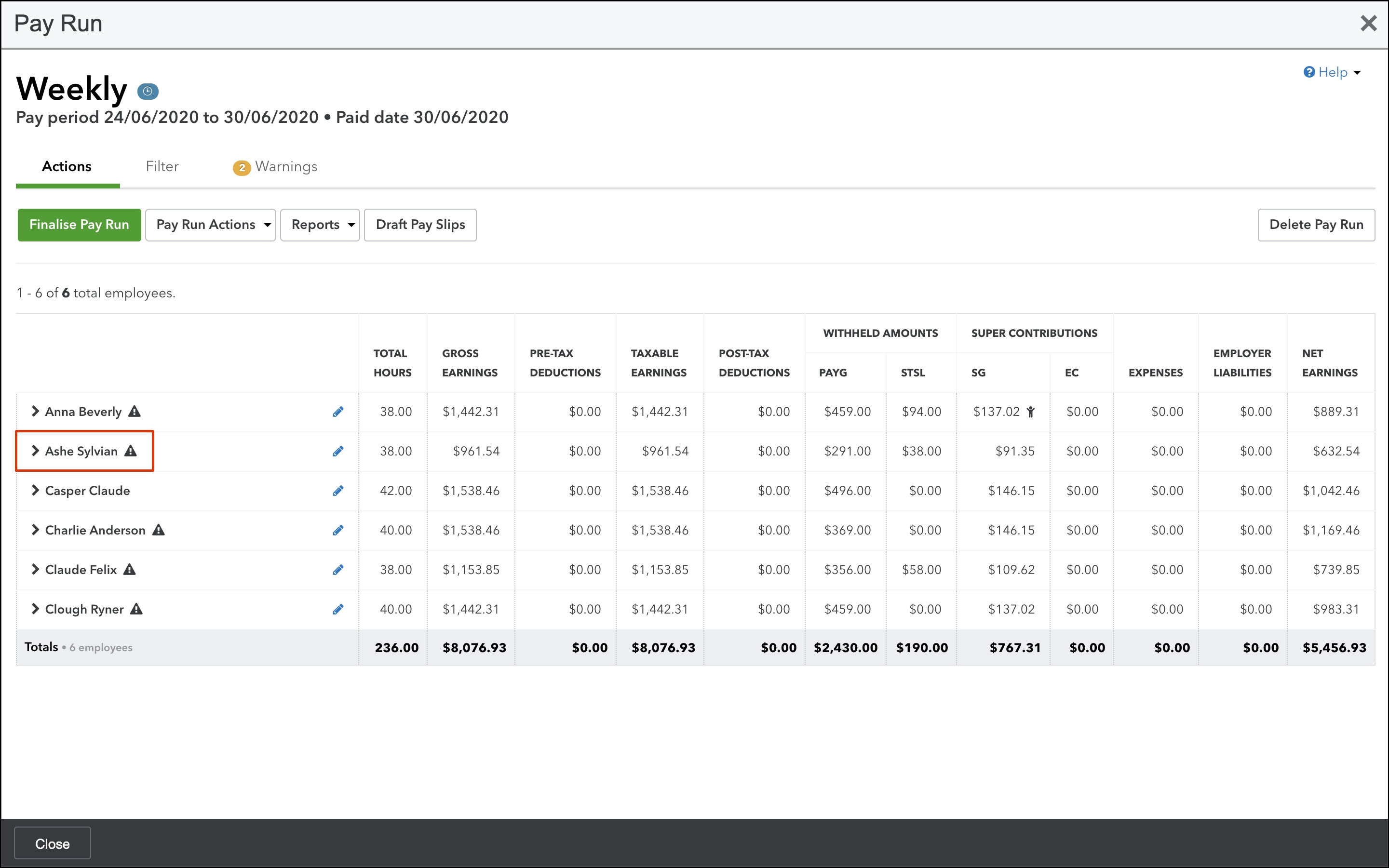Click total PAYG amount $2,430.00
The image size is (1389, 868).
(846, 648)
